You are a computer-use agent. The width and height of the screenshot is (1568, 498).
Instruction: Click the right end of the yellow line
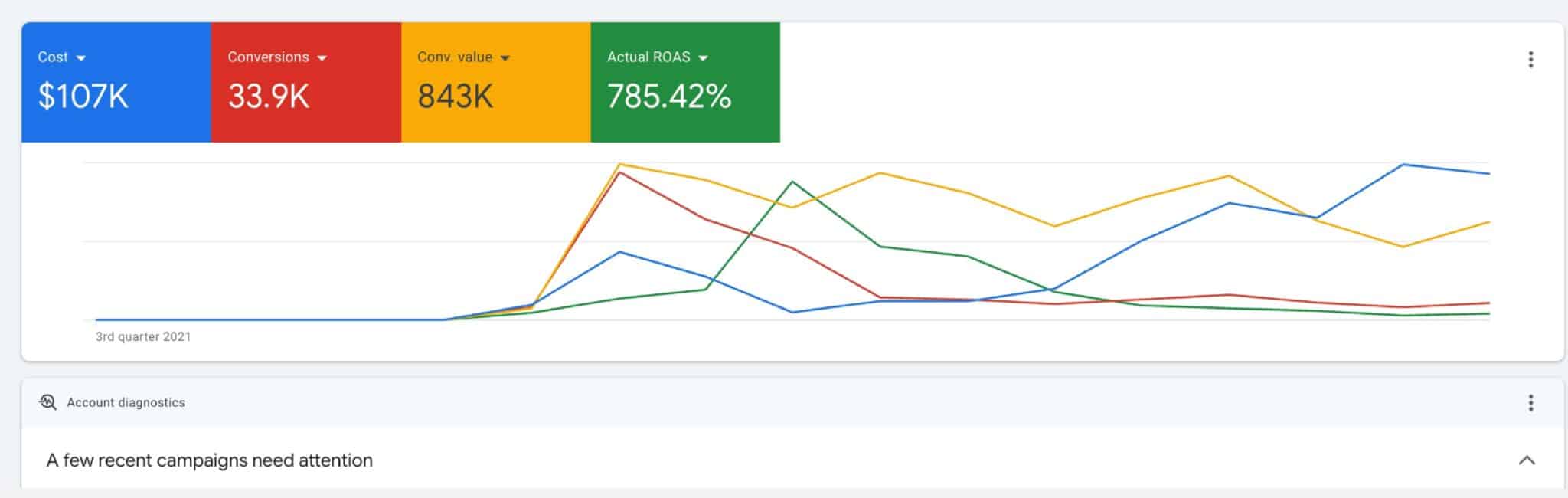tap(1488, 222)
